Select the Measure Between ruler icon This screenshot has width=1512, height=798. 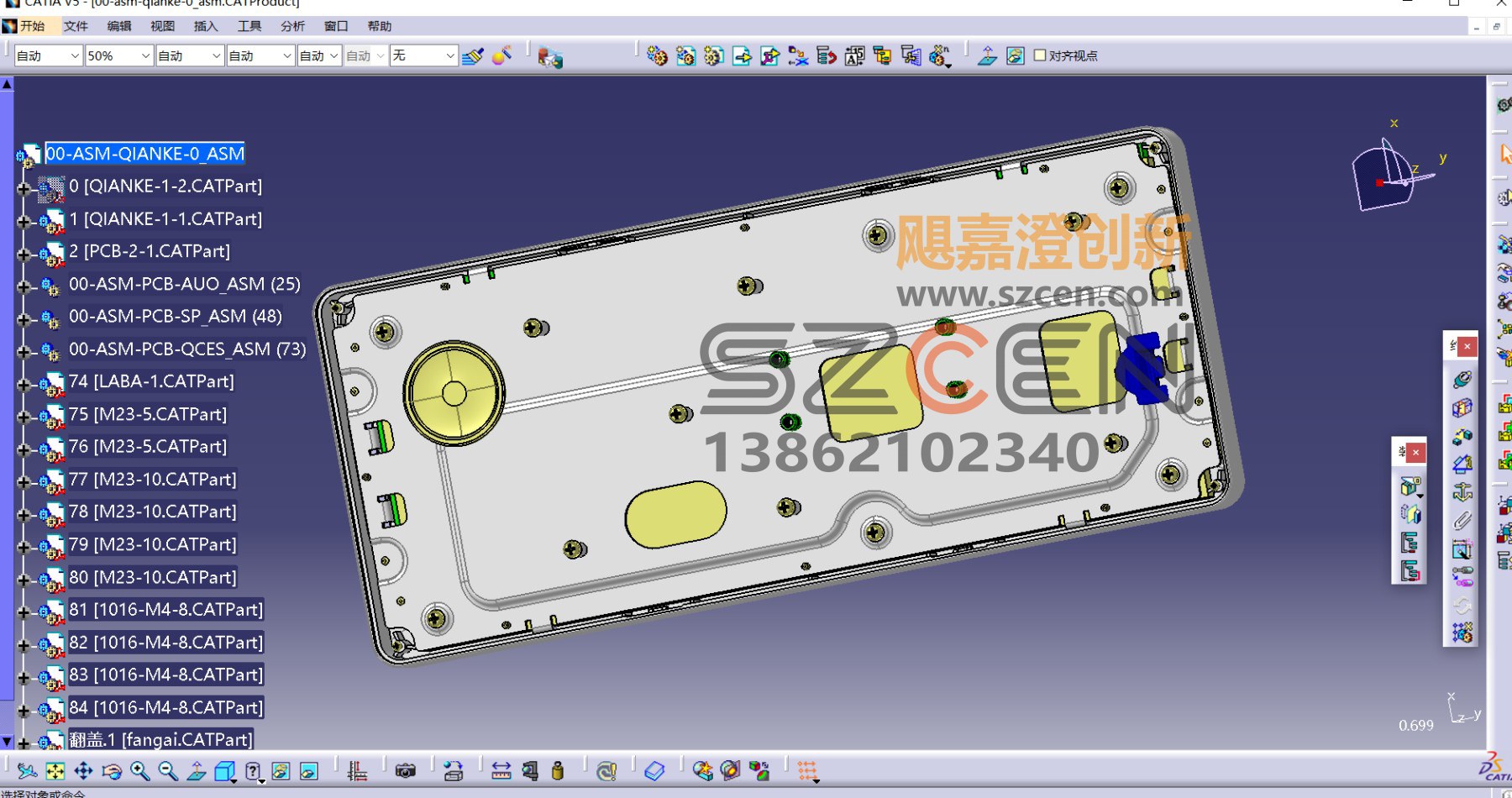[x=501, y=771]
